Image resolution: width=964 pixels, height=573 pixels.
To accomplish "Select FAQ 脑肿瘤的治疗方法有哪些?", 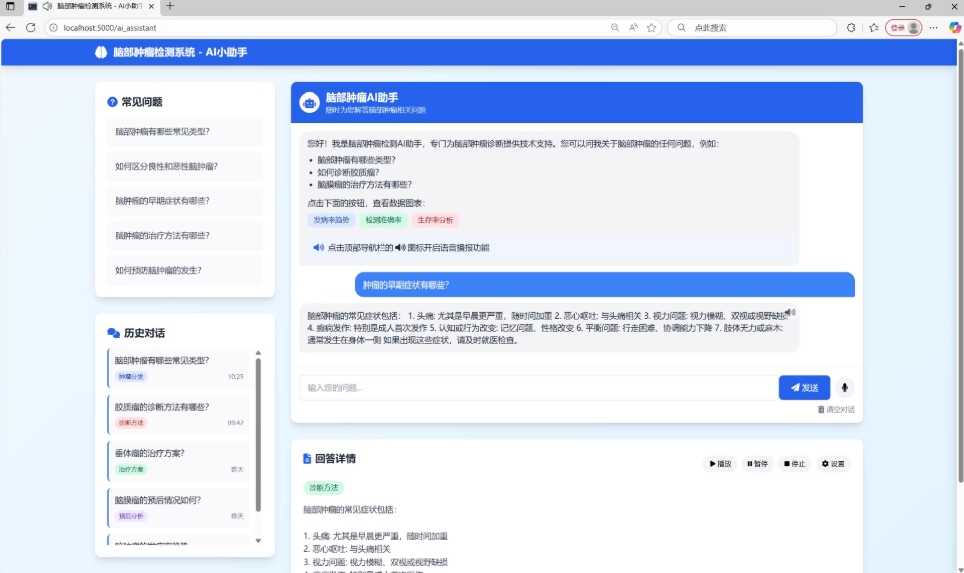I will tap(184, 235).
